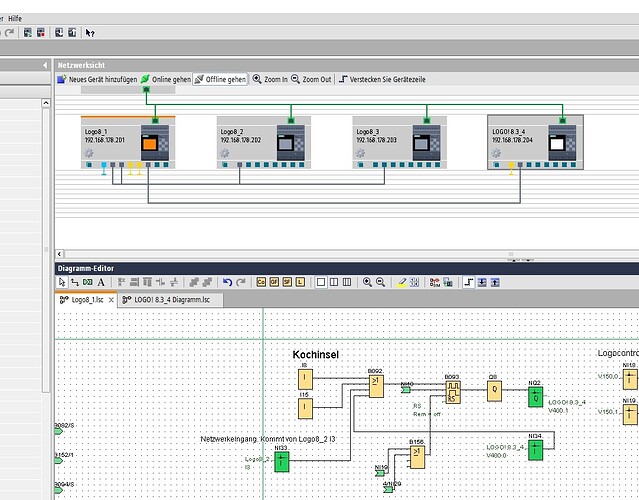The height and width of the screenshot is (500, 639).
Task: Click the bring to front icon
Action: pos(194,282)
